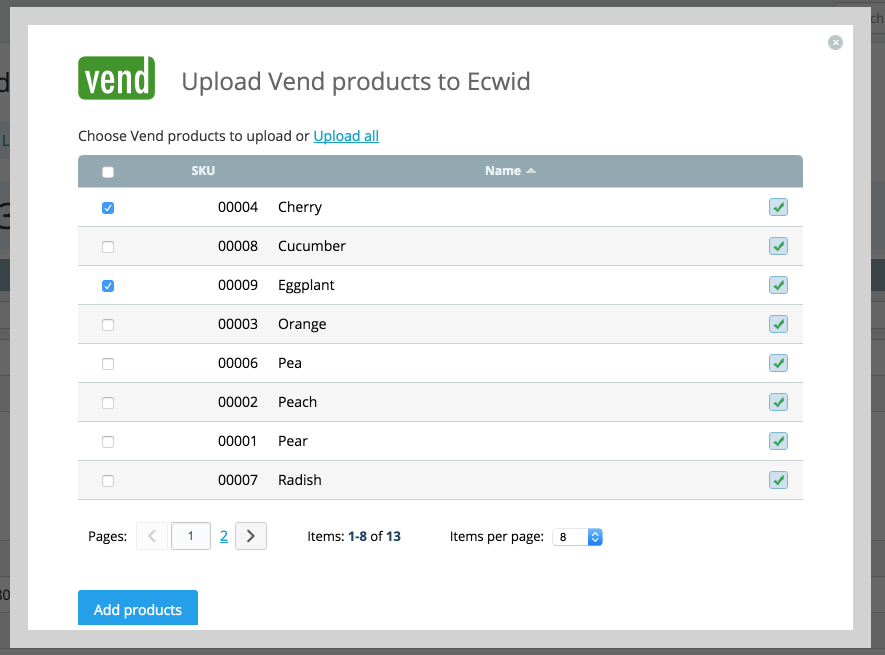The width and height of the screenshot is (885, 655).
Task: Mark the Radish product checkbox
Action: (x=108, y=481)
